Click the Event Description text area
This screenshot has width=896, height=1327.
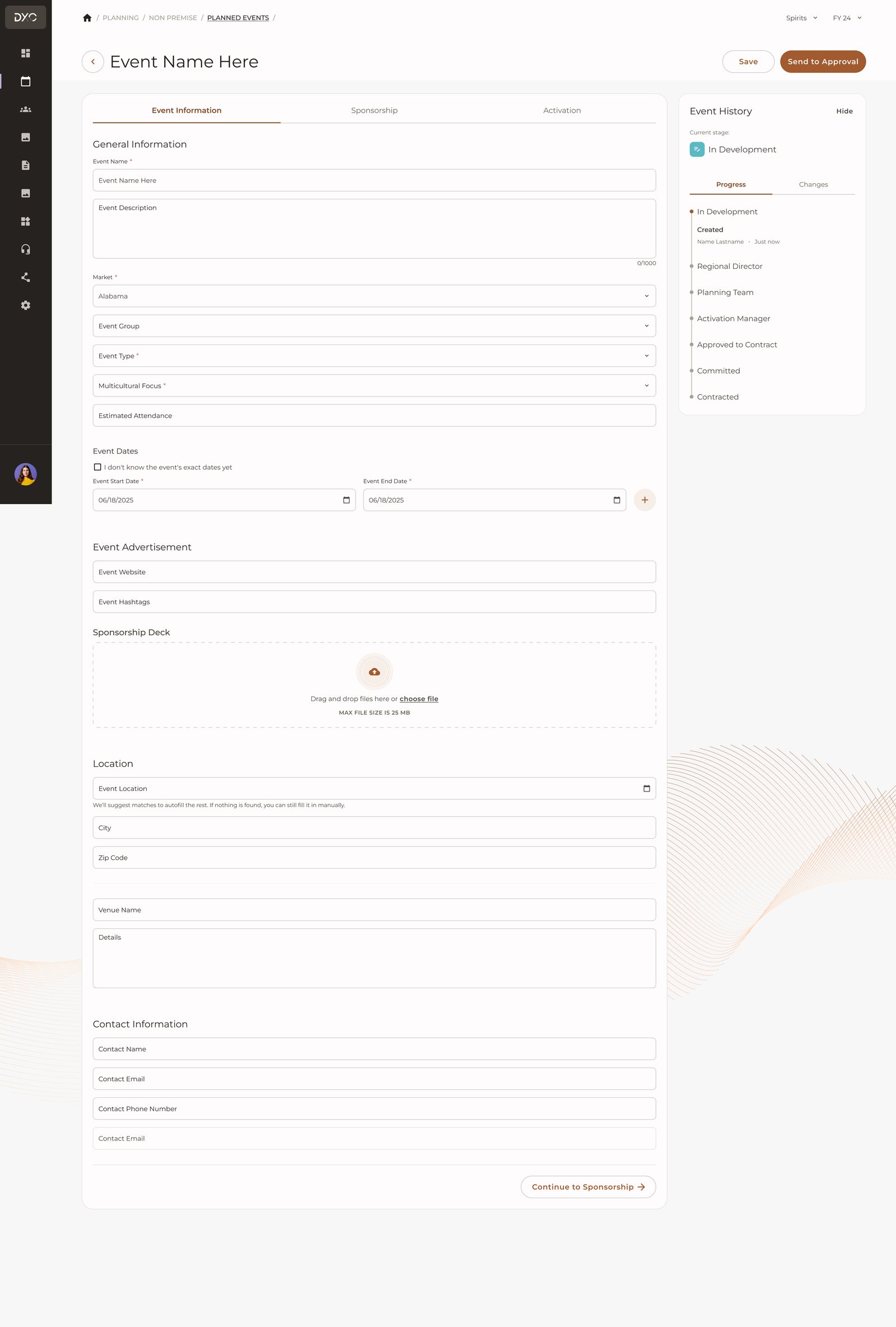[375, 229]
